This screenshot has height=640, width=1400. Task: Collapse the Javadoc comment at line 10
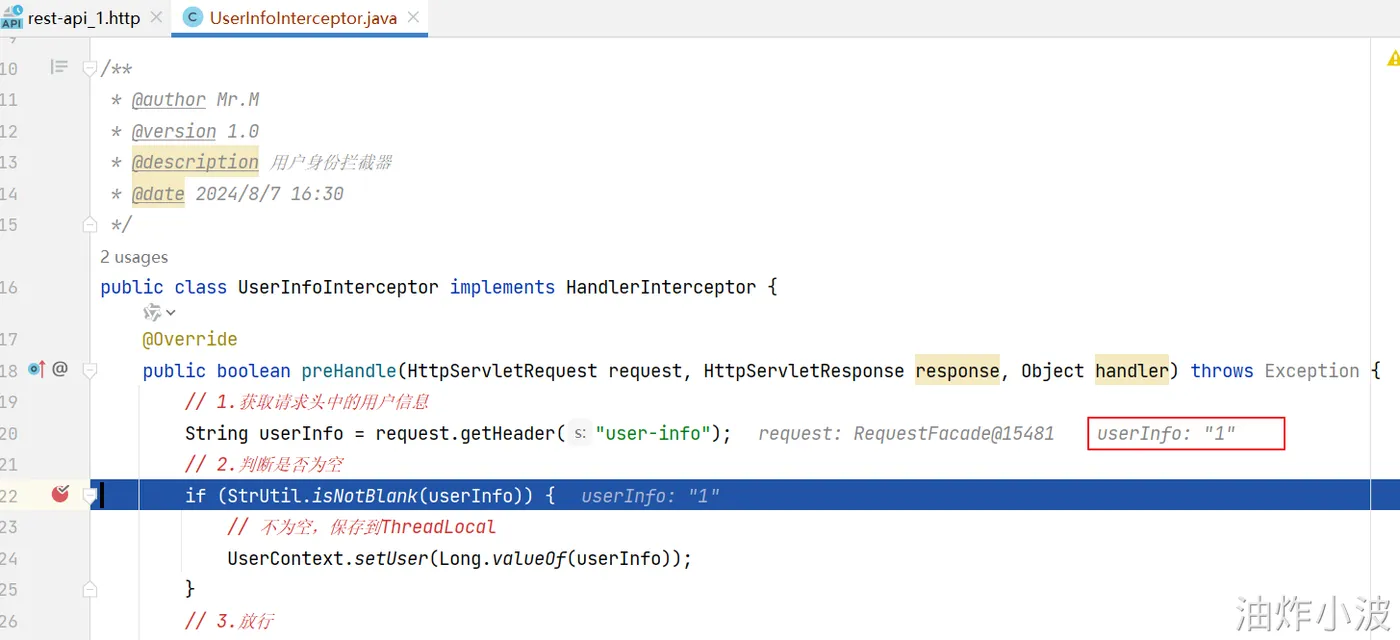click(x=89, y=68)
